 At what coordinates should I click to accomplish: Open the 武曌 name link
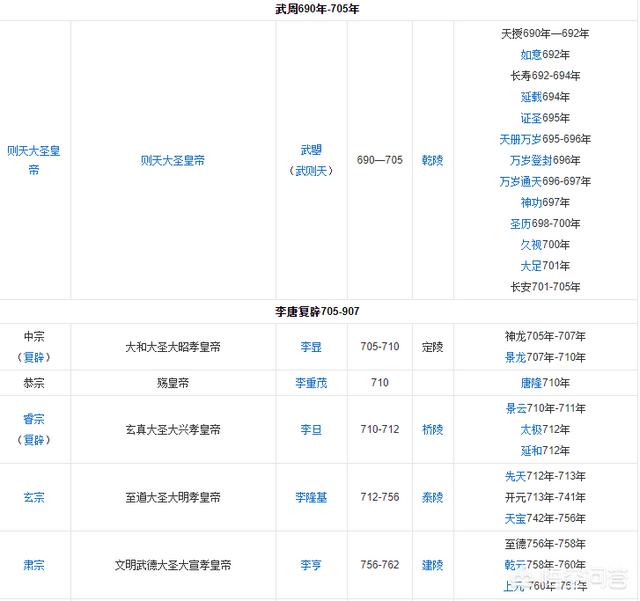pos(311,150)
